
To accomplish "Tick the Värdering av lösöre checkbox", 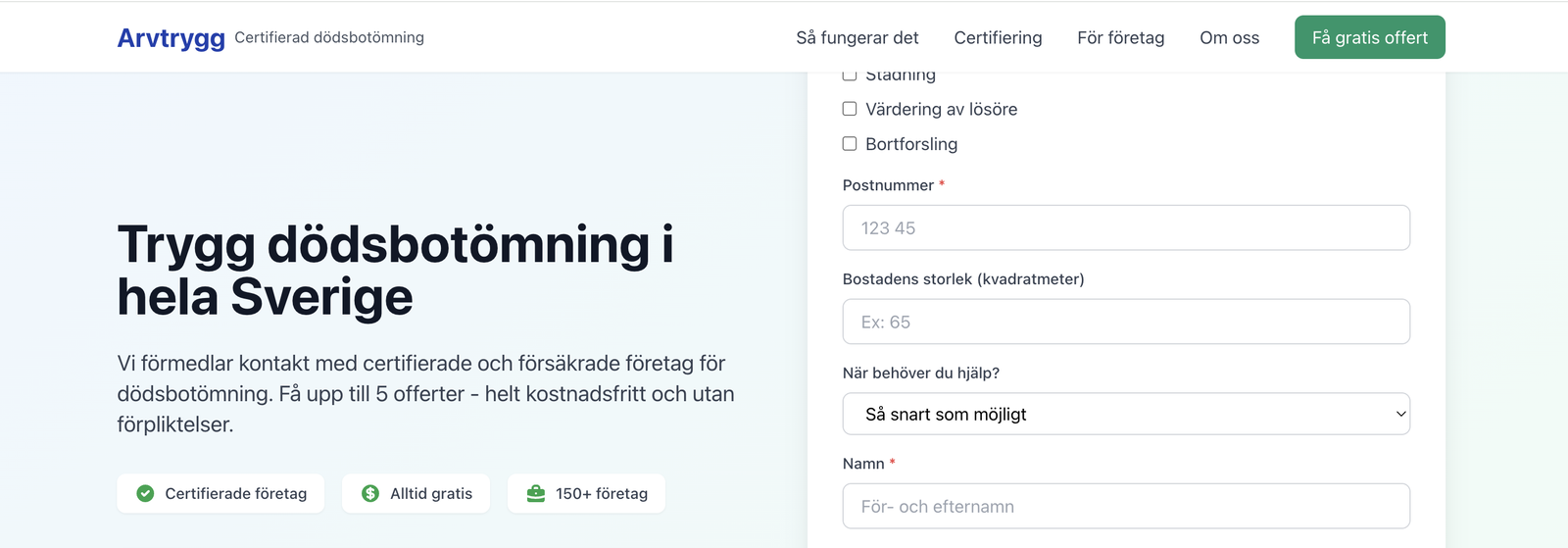I will click(x=850, y=109).
